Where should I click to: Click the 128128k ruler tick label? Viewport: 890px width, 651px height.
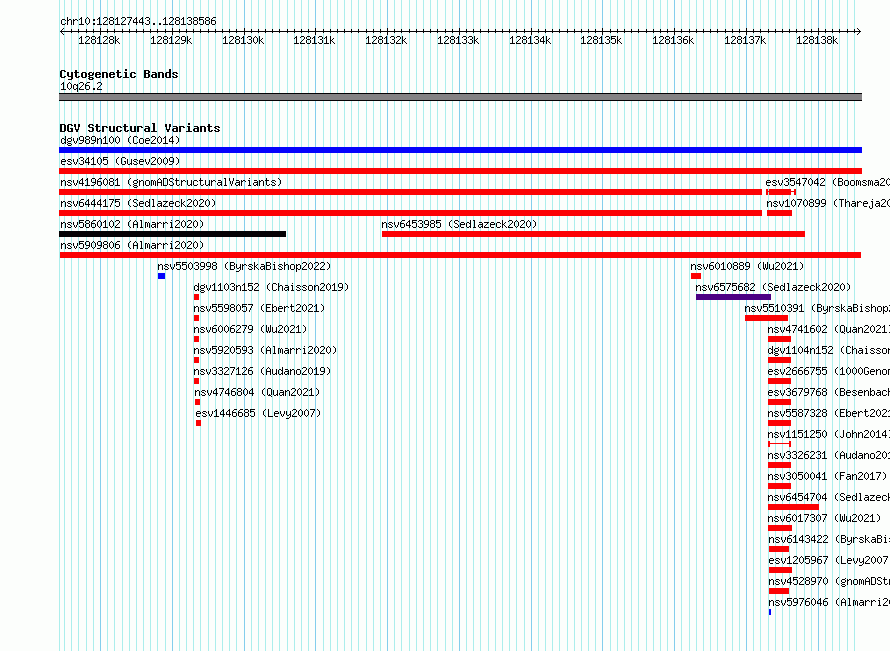click(x=99, y=40)
